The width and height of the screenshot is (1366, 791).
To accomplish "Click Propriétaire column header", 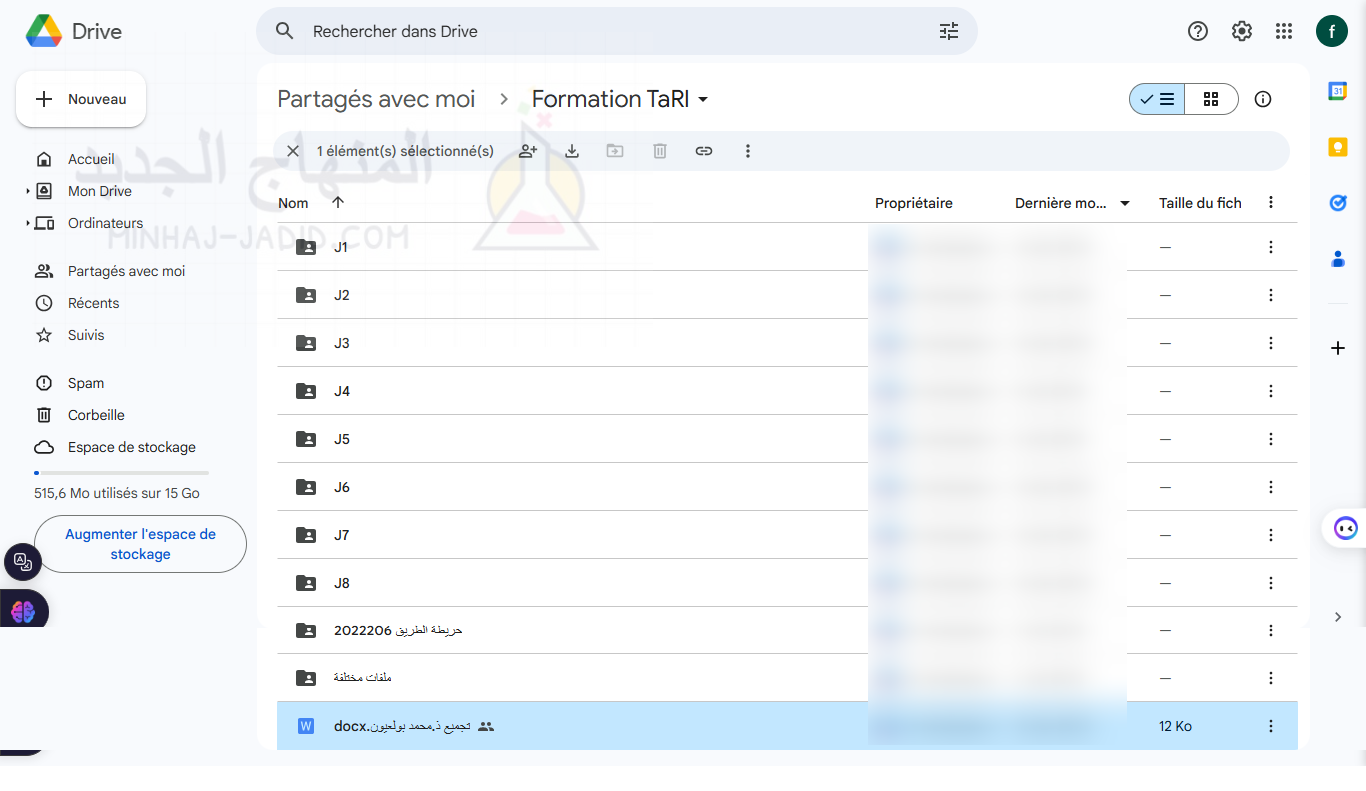I will click(x=914, y=203).
